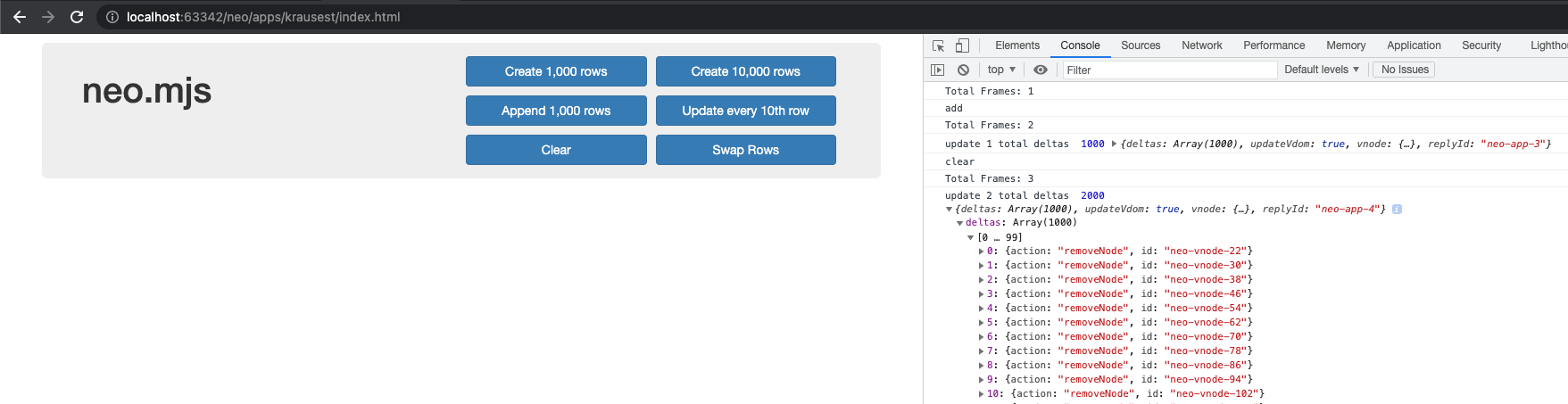
Task: Click the neo.mjs heading
Action: tap(146, 91)
